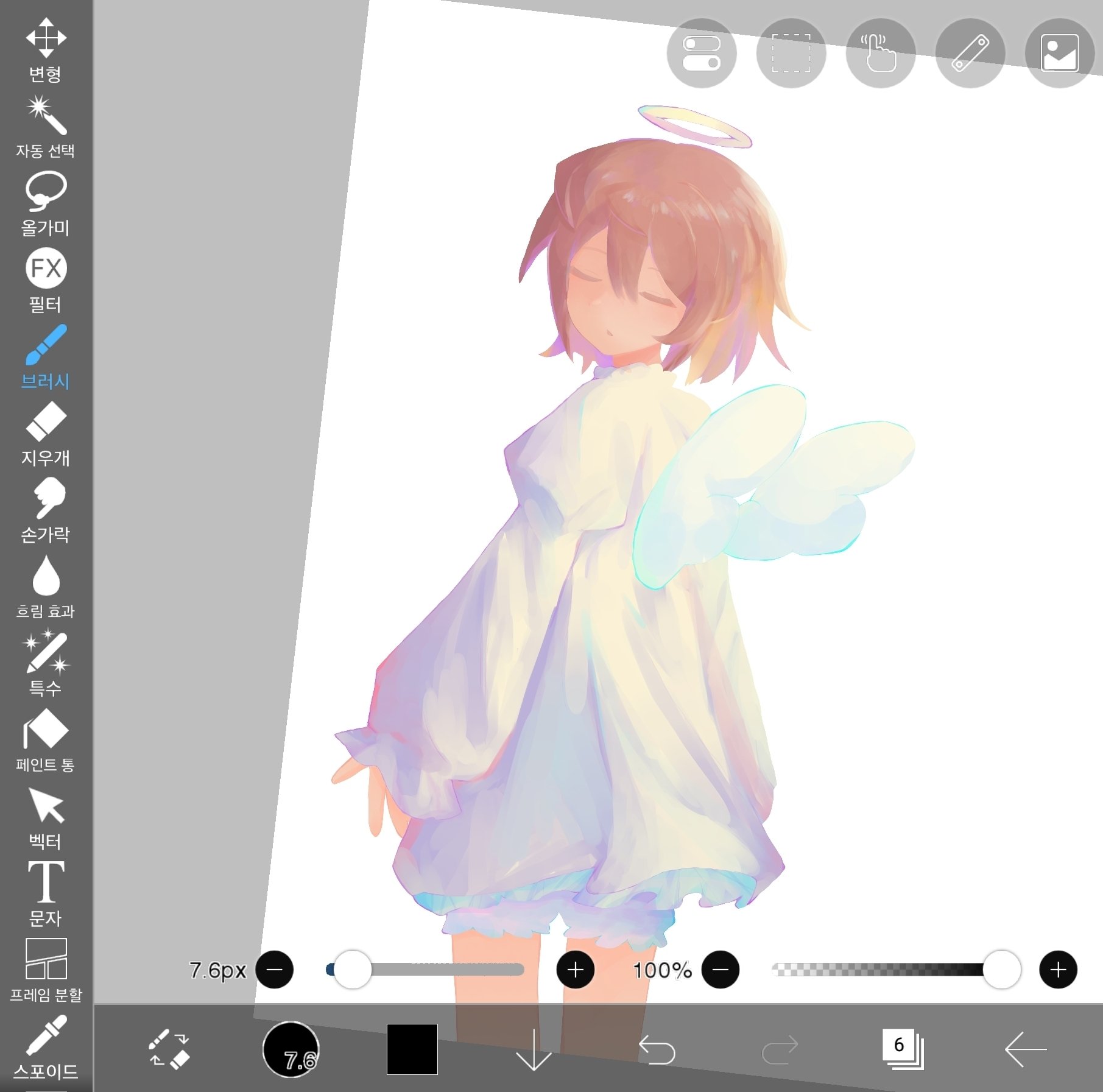Image resolution: width=1103 pixels, height=1092 pixels.
Task: Increase opacity with the plus button
Action: point(1059,970)
